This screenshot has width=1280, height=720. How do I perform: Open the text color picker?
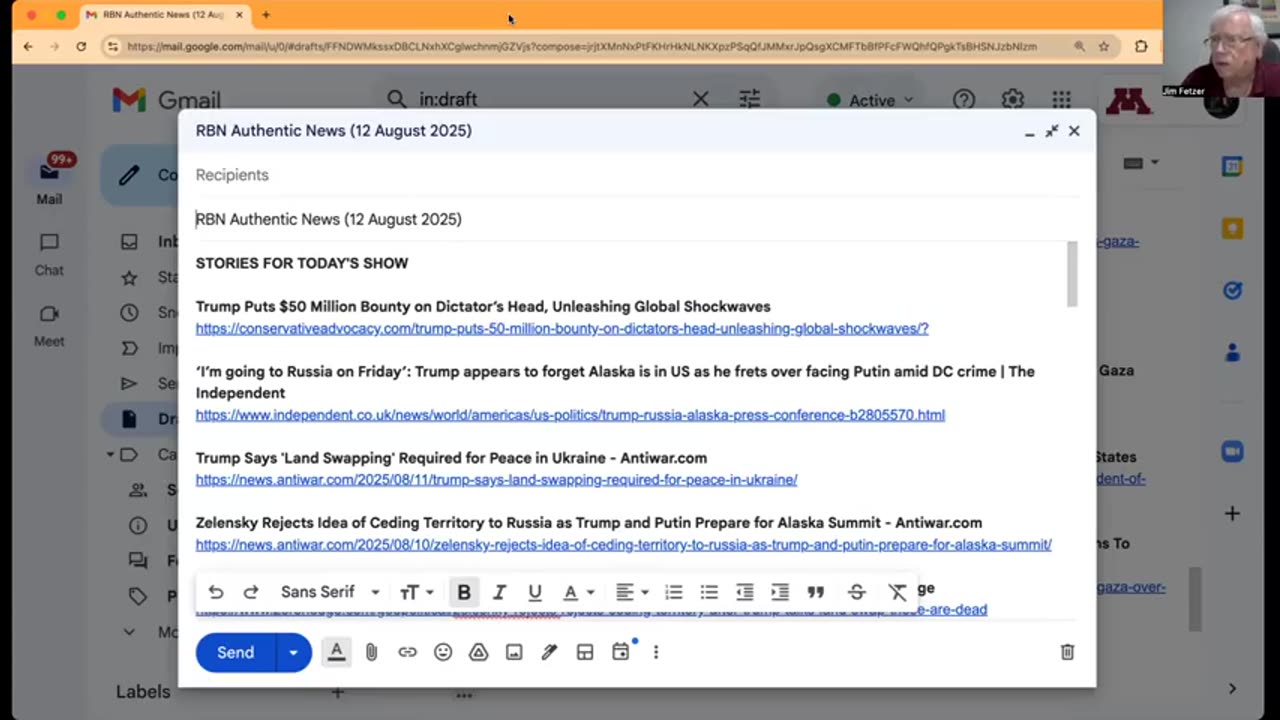578,592
